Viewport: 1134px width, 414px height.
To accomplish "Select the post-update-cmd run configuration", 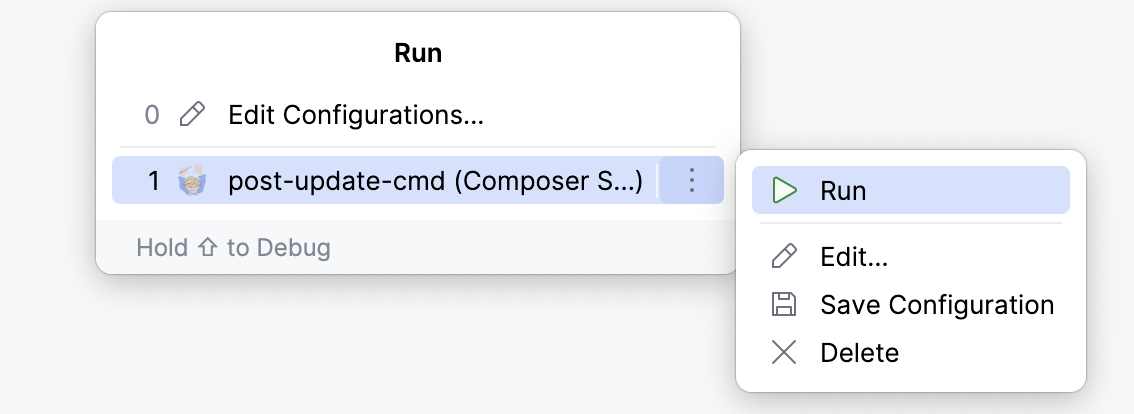I will click(x=435, y=181).
